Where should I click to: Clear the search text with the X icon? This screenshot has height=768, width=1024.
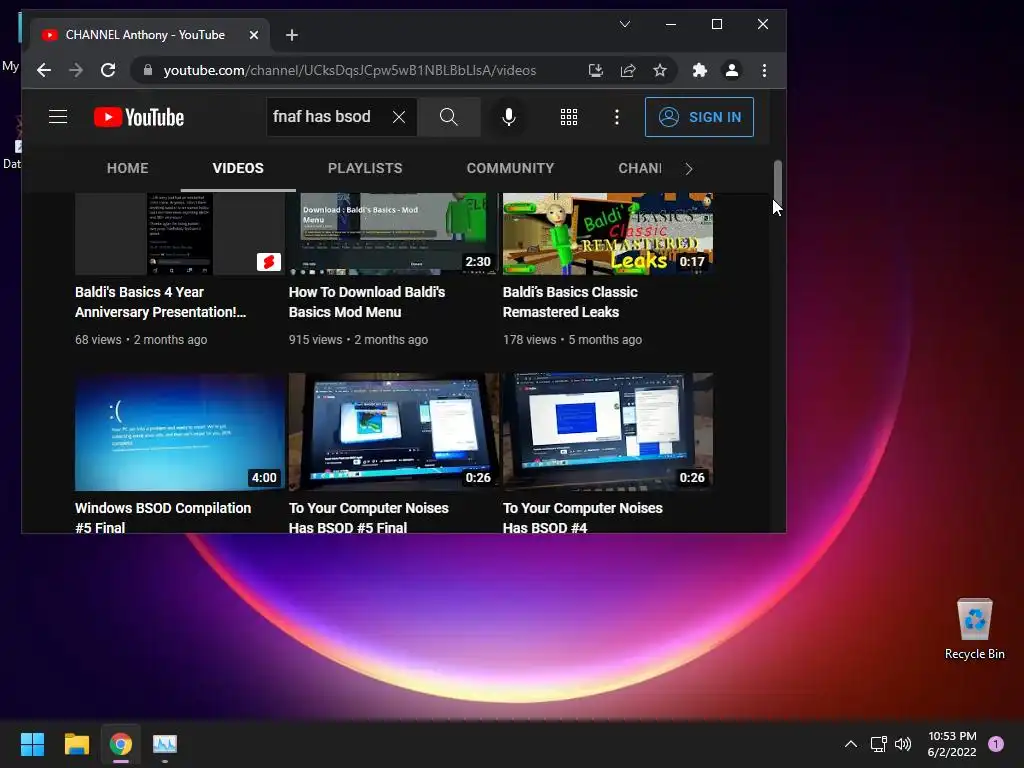click(x=398, y=117)
